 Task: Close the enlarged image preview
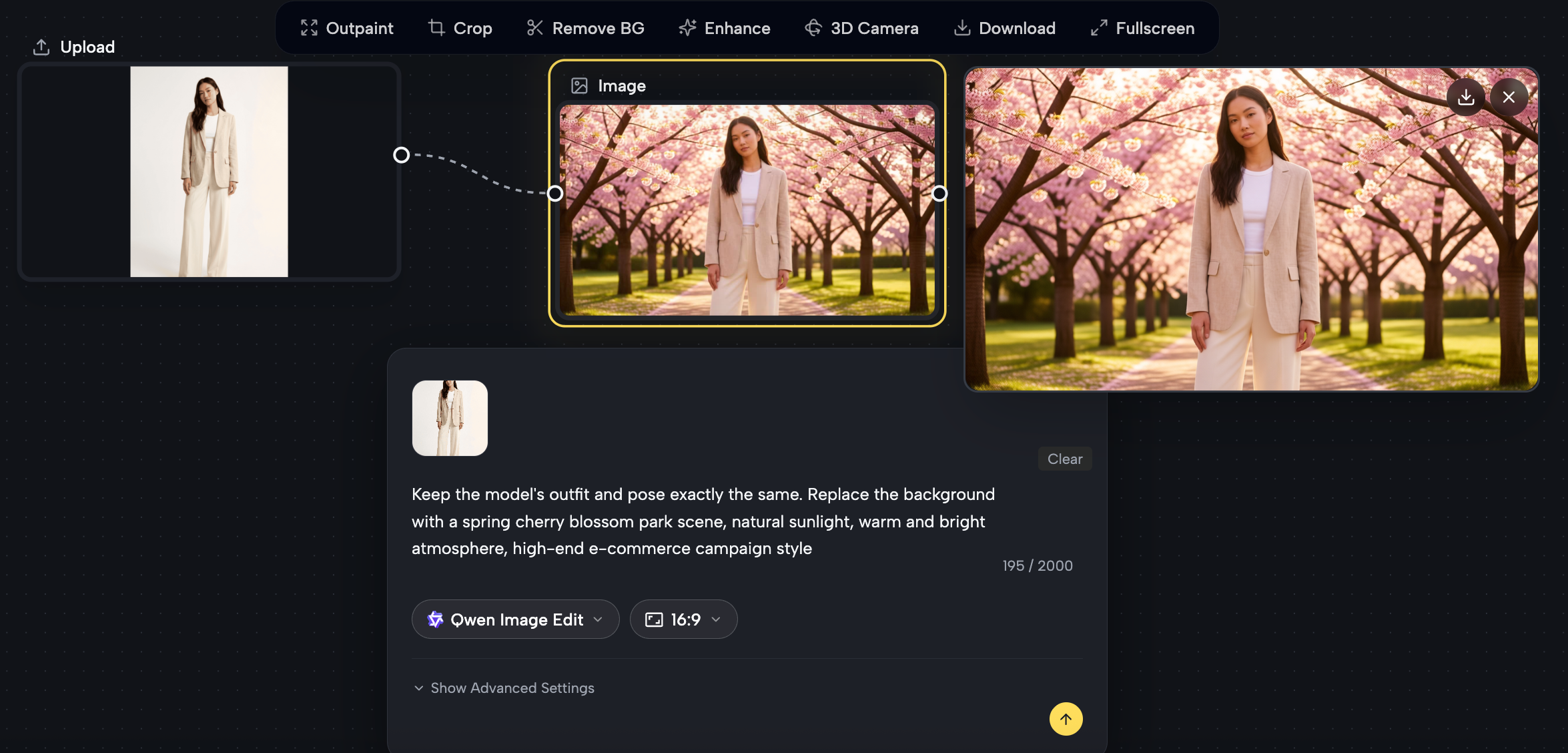(x=1509, y=97)
